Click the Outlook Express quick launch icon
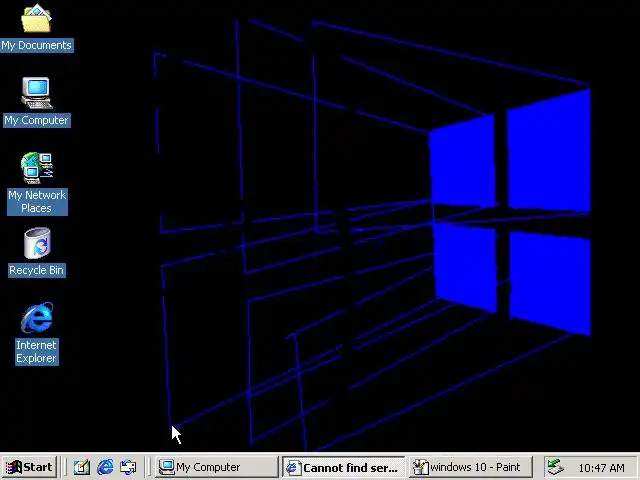This screenshot has height=480, width=640. 128,467
